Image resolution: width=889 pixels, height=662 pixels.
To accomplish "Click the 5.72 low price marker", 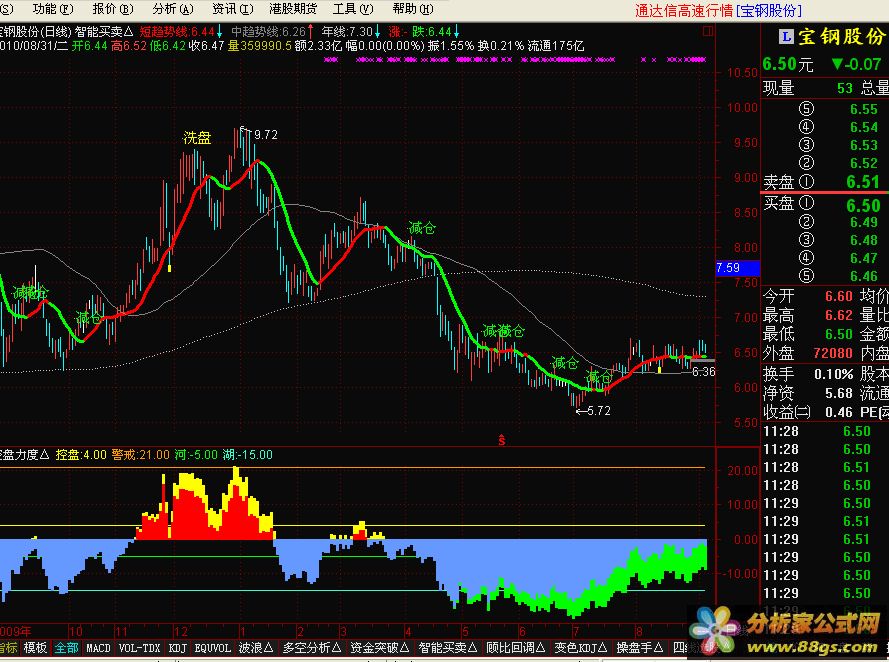I will point(599,411).
